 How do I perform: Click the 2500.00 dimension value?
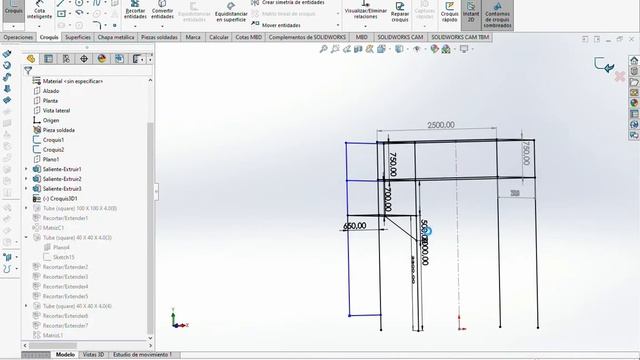[x=441, y=125]
